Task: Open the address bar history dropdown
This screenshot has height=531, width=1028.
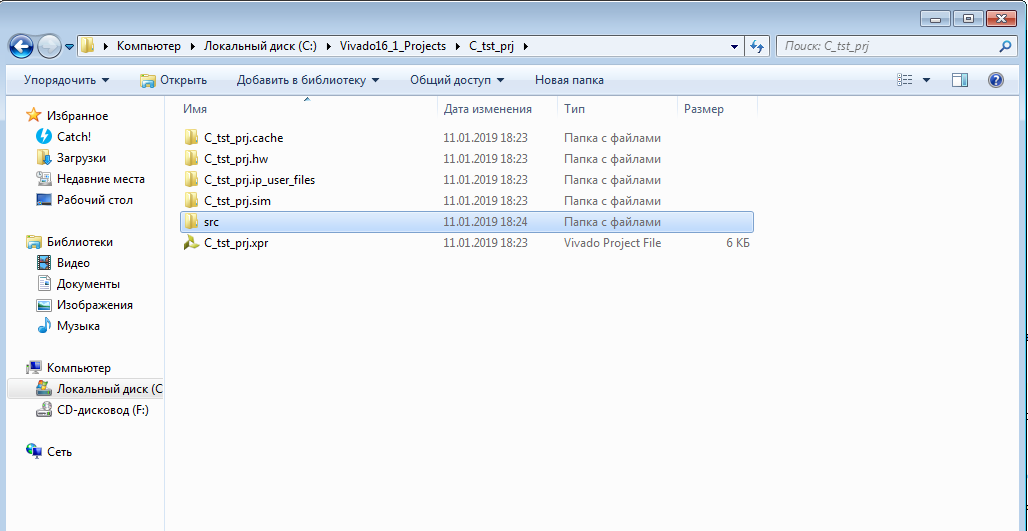Action: (x=734, y=46)
